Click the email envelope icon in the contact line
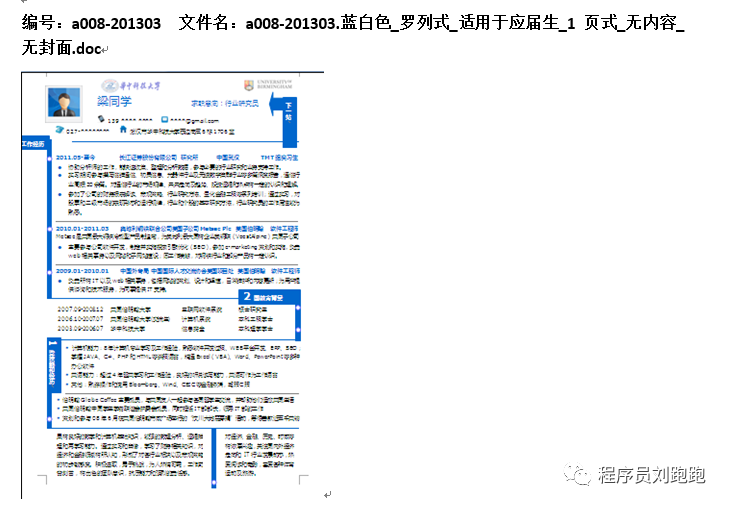Screen dimensions: 729x507 click(165, 120)
